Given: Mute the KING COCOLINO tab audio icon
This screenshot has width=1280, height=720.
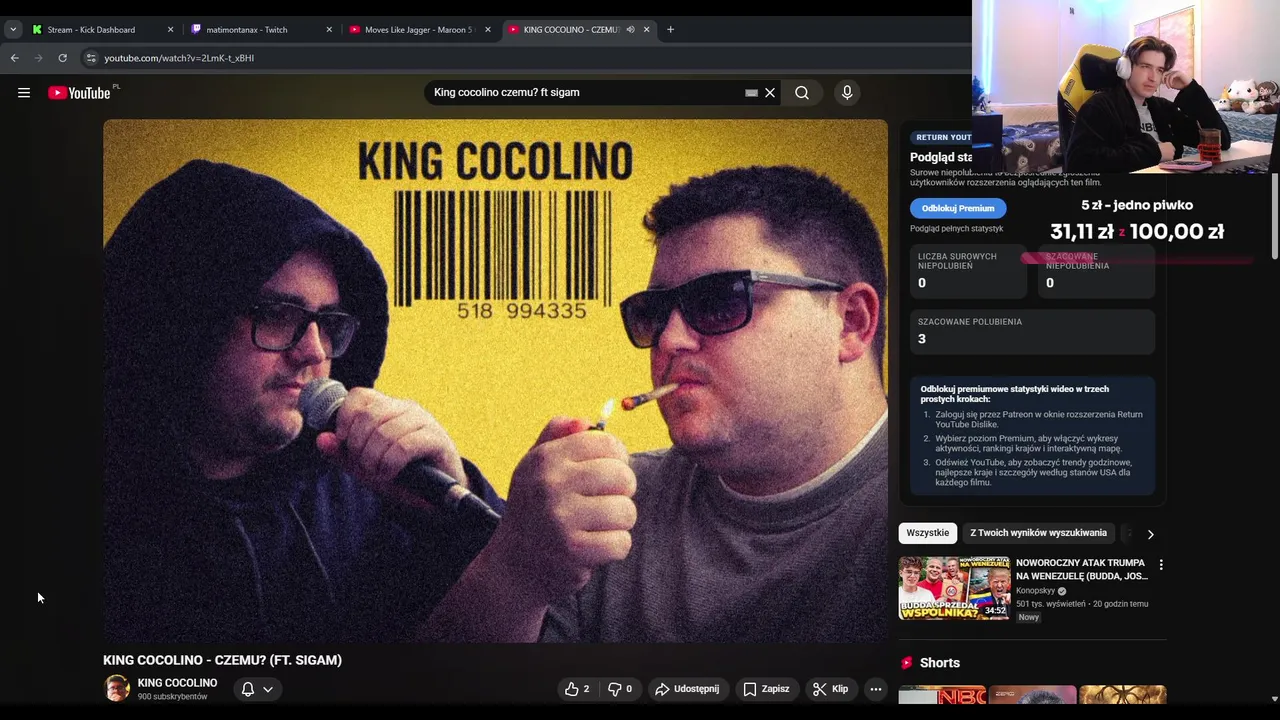Looking at the screenshot, I should 630,30.
